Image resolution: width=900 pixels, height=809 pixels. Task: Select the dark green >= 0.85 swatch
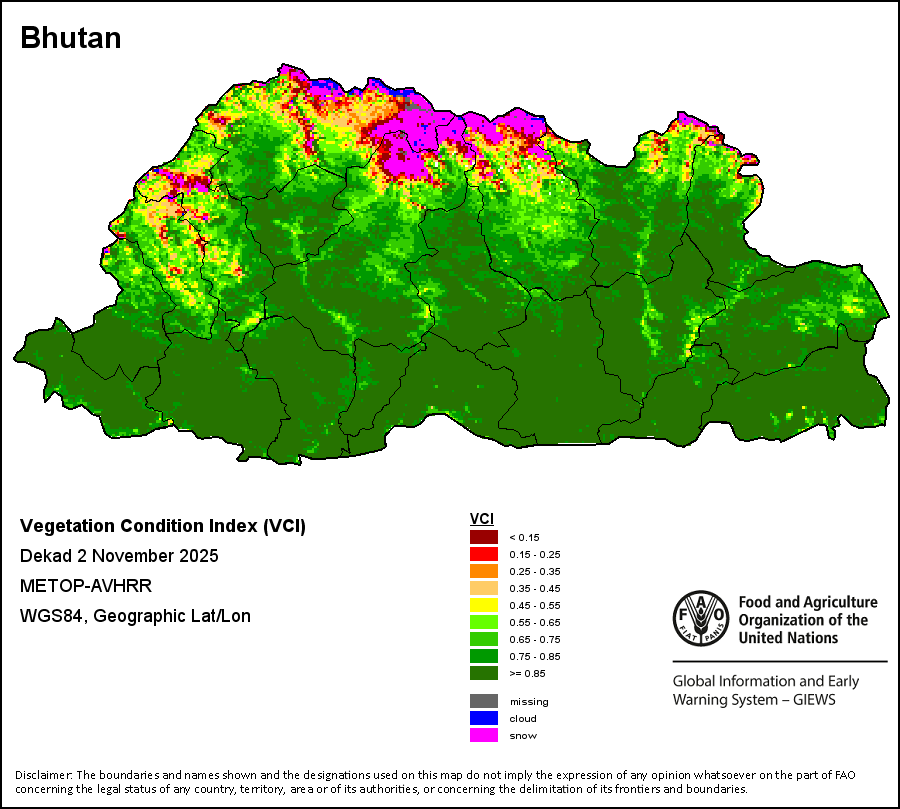click(484, 673)
